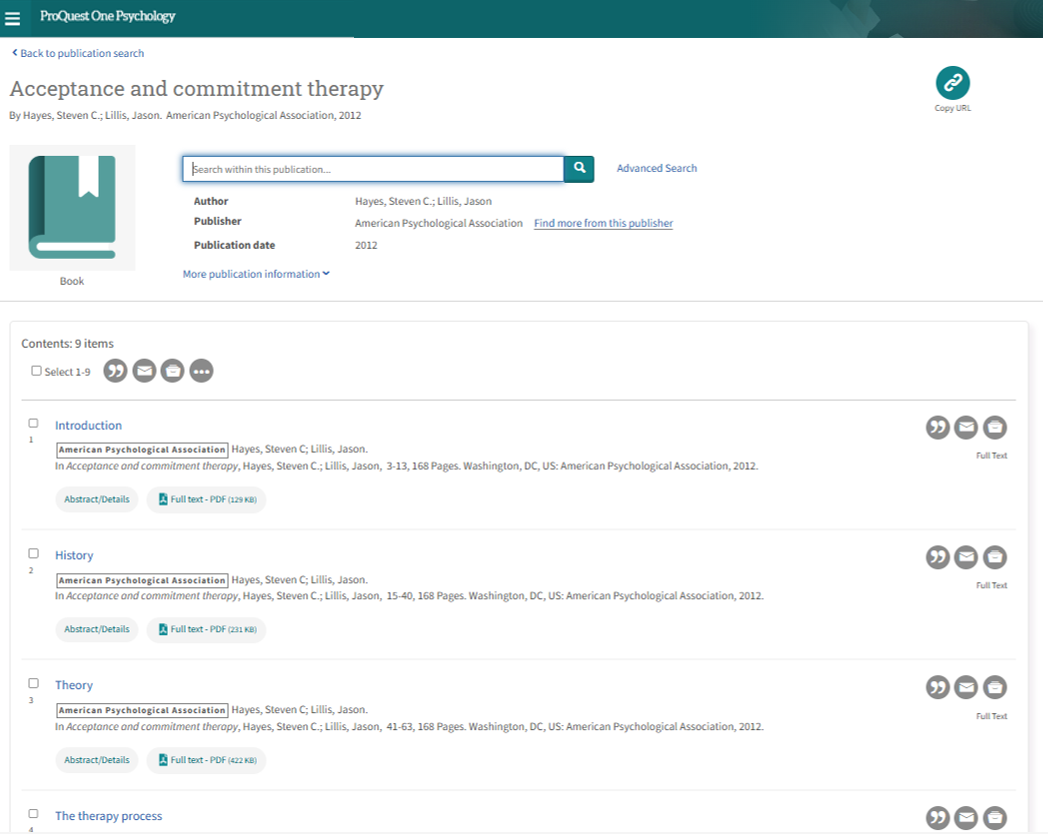
Task: Open Abstract/Details for History
Action: point(97,630)
